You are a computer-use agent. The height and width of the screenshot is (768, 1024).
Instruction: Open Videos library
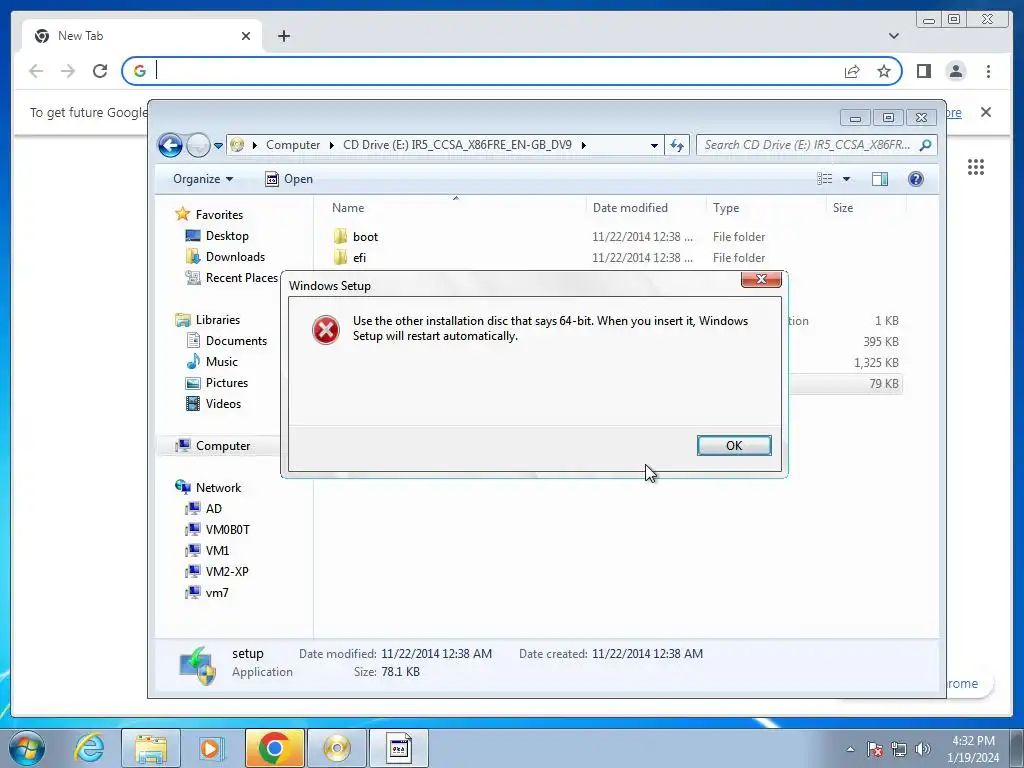click(x=223, y=404)
